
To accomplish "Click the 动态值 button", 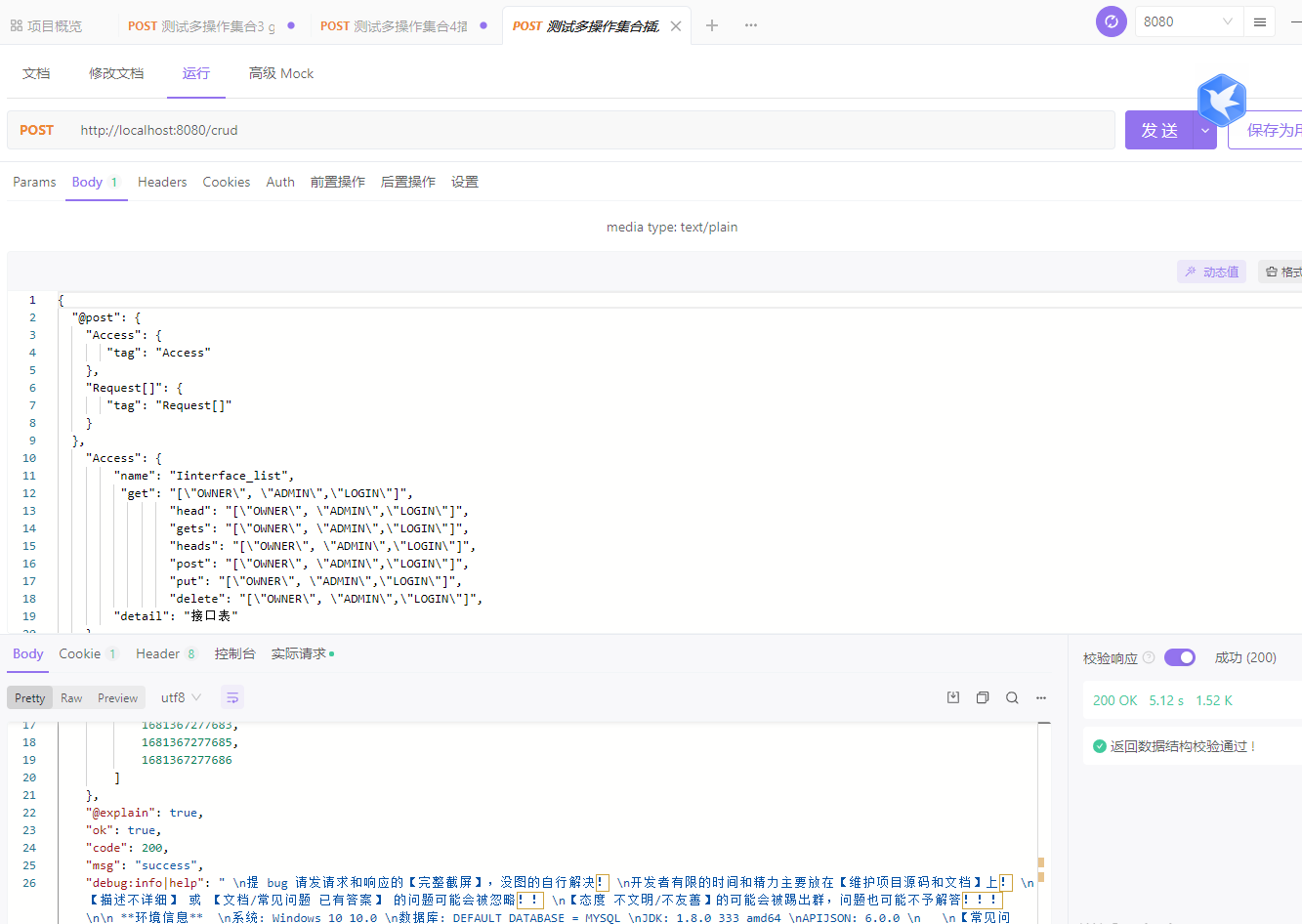I will coord(1211,272).
